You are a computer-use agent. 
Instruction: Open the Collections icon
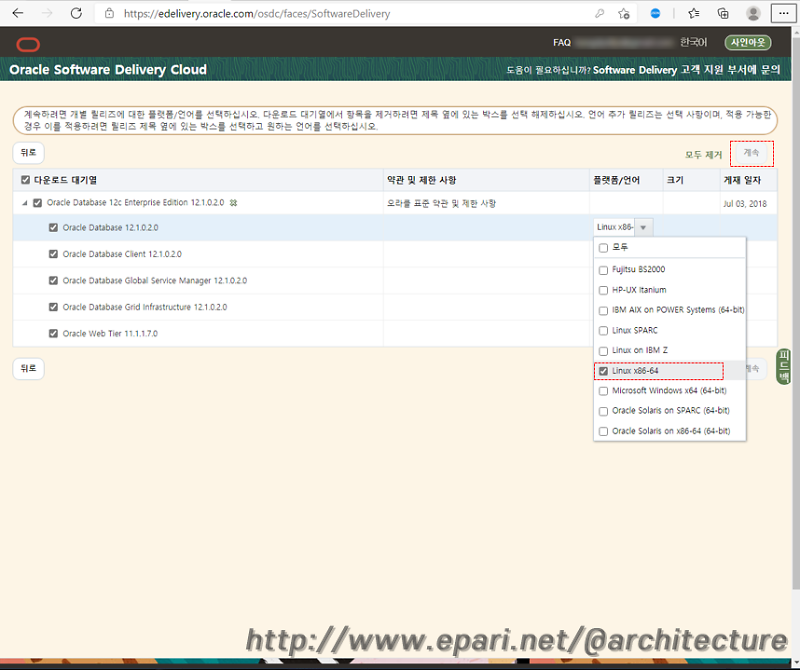[x=723, y=14]
